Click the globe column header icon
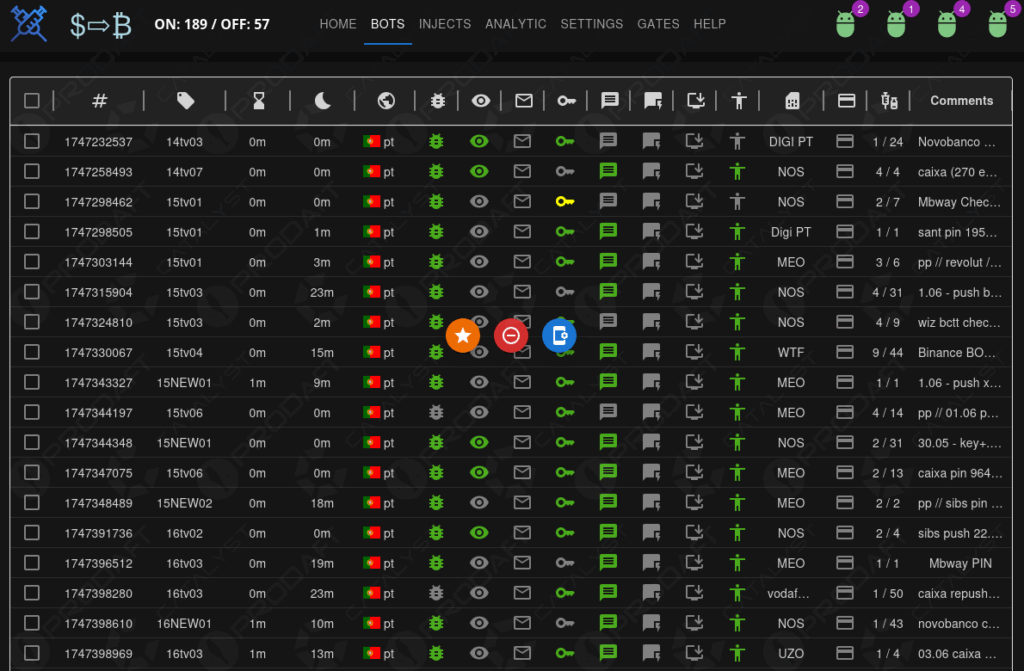1024x671 pixels. click(x=386, y=101)
